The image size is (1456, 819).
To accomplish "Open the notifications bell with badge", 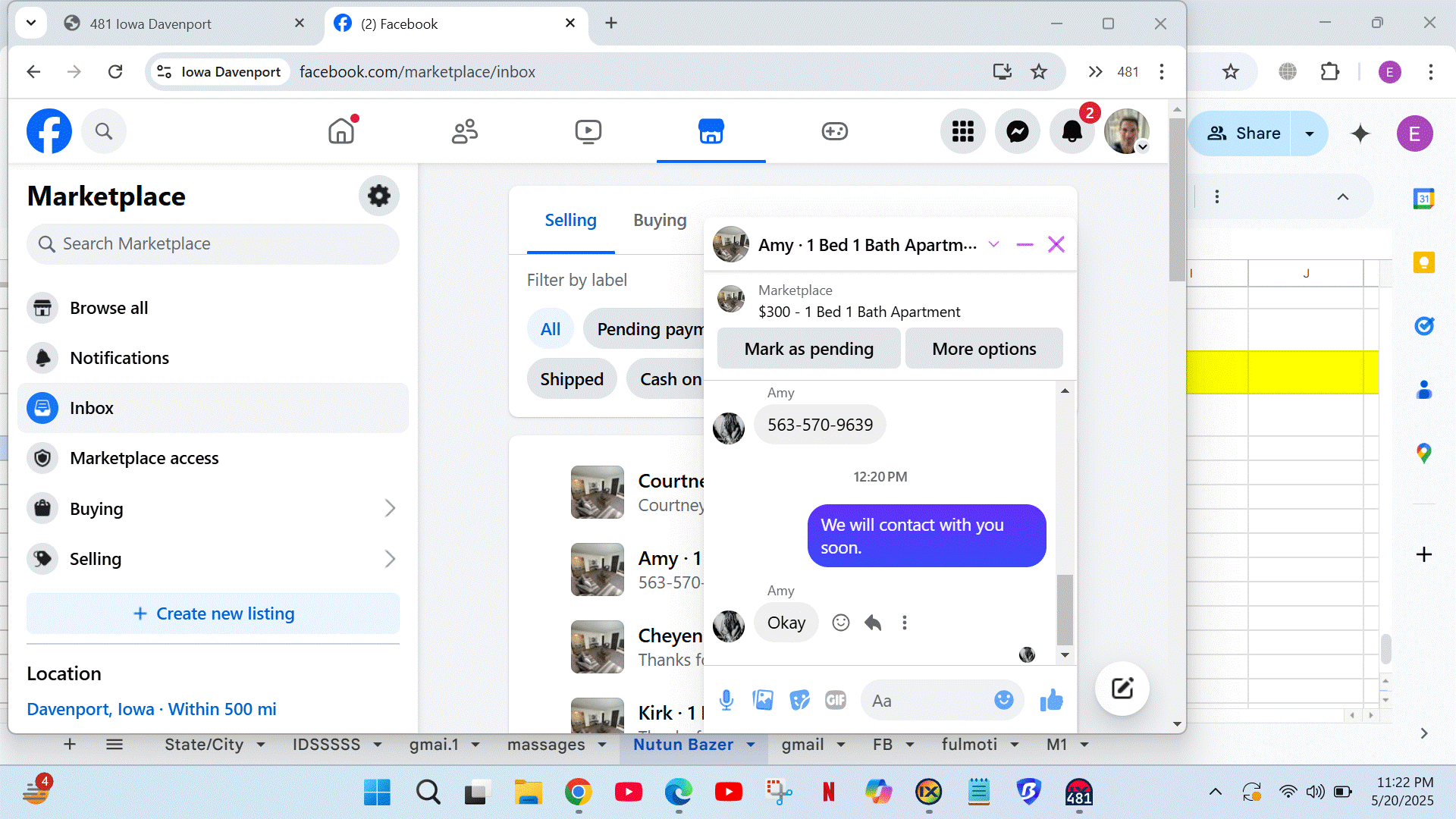I will (1072, 132).
